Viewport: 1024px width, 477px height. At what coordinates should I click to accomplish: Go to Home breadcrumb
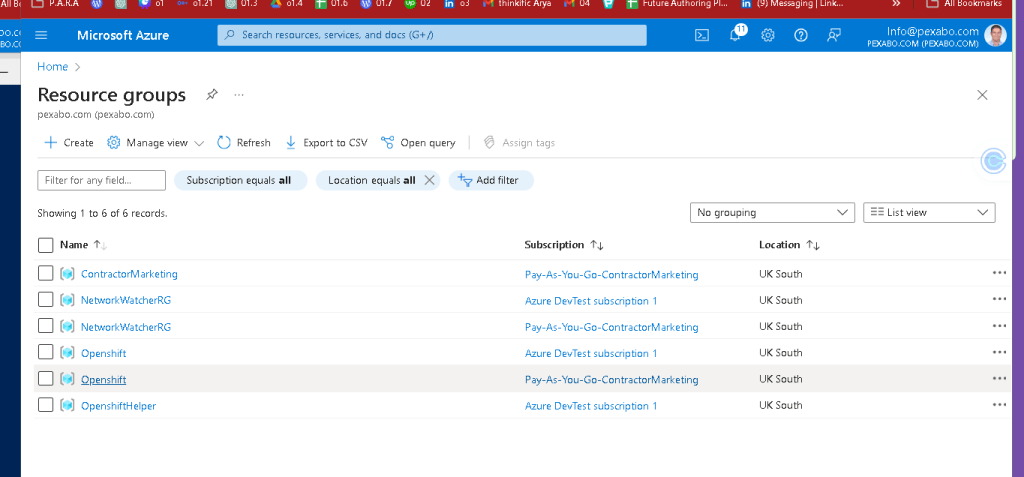[x=52, y=67]
